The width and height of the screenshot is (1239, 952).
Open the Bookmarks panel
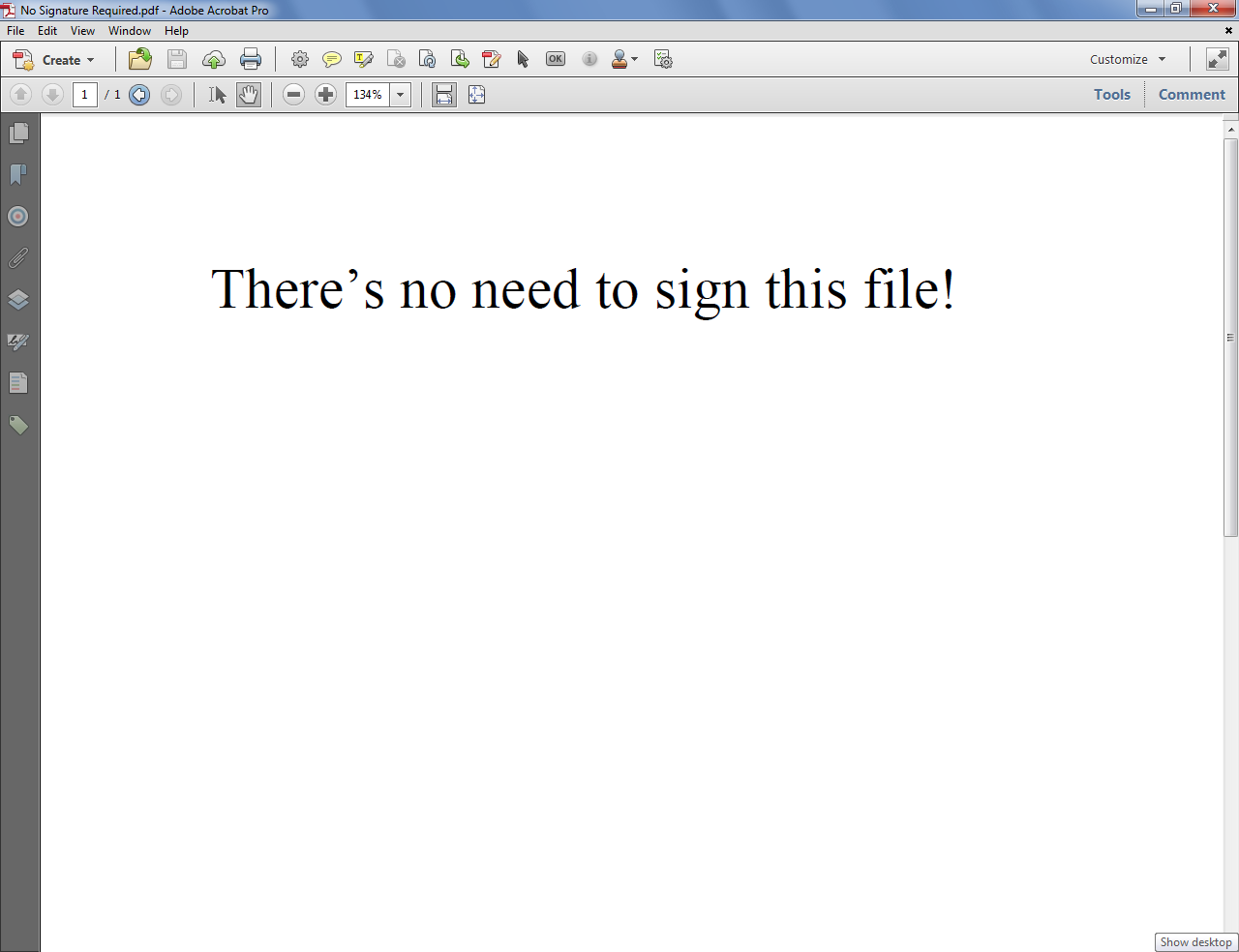[17, 174]
